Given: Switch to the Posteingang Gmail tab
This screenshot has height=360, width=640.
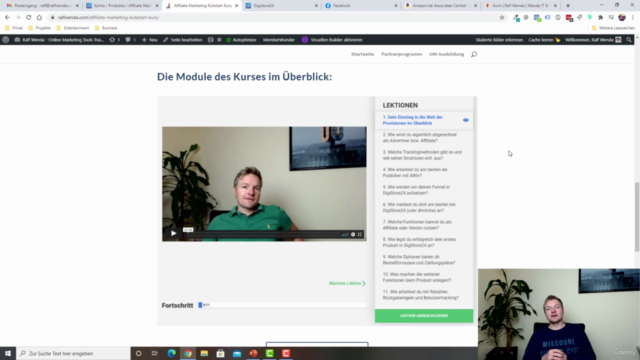Looking at the screenshot, I should tap(42, 6).
